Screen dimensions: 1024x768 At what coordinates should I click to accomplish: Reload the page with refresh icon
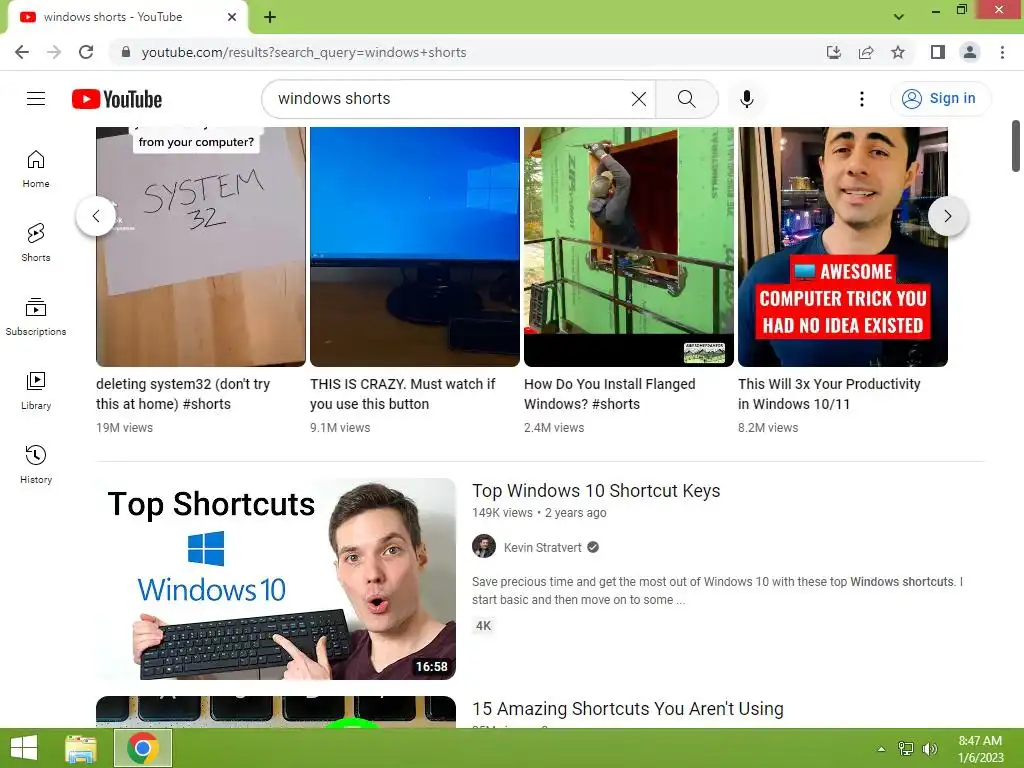(x=86, y=52)
